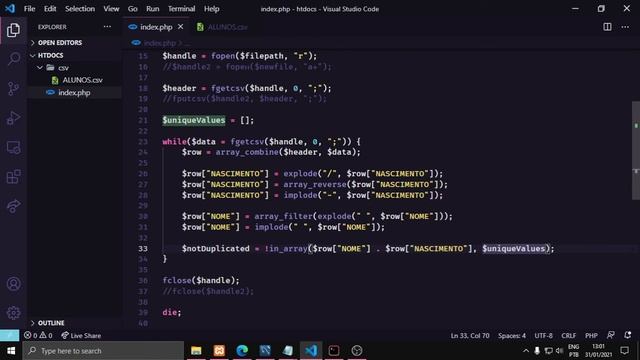This screenshot has width=640, height=360.
Task: Open XAMPP from the taskbar
Action: tap(219, 351)
